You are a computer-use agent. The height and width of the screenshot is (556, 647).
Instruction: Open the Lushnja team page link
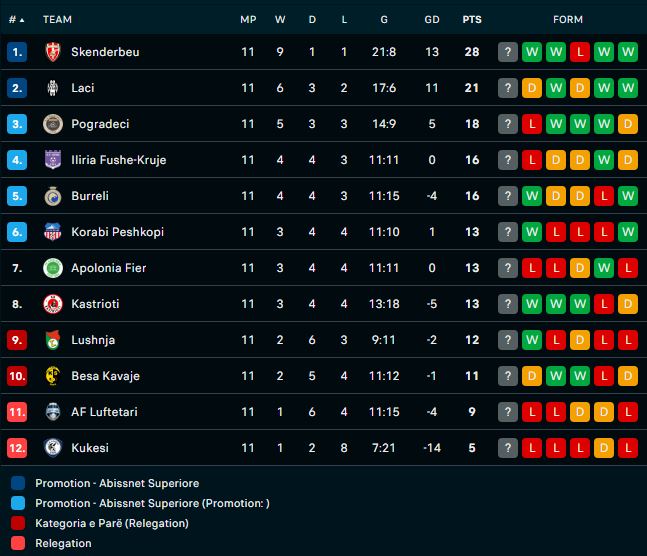(x=94, y=340)
